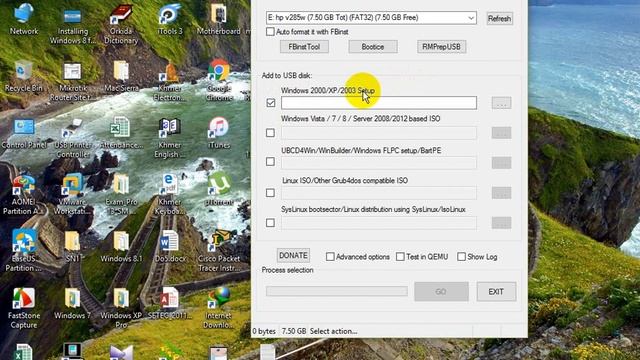The height and width of the screenshot is (360, 640).
Task: Open USB Printer Controller shortcut
Action: click(72, 138)
